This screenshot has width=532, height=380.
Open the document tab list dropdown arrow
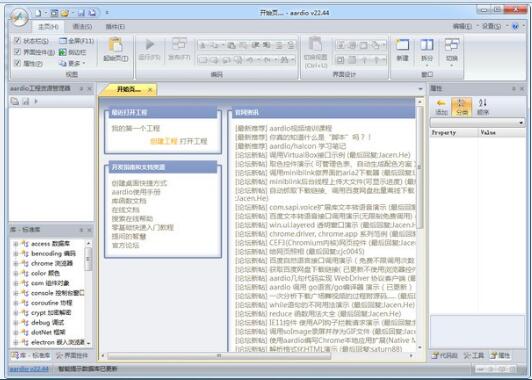click(x=420, y=89)
